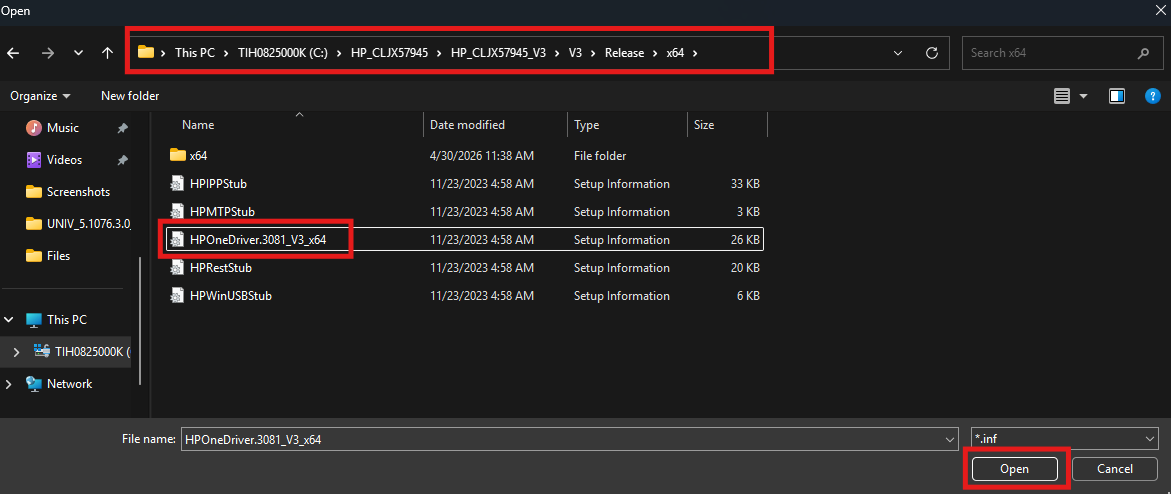Click the Cancel button
The width and height of the screenshot is (1171, 494).
(x=1115, y=469)
